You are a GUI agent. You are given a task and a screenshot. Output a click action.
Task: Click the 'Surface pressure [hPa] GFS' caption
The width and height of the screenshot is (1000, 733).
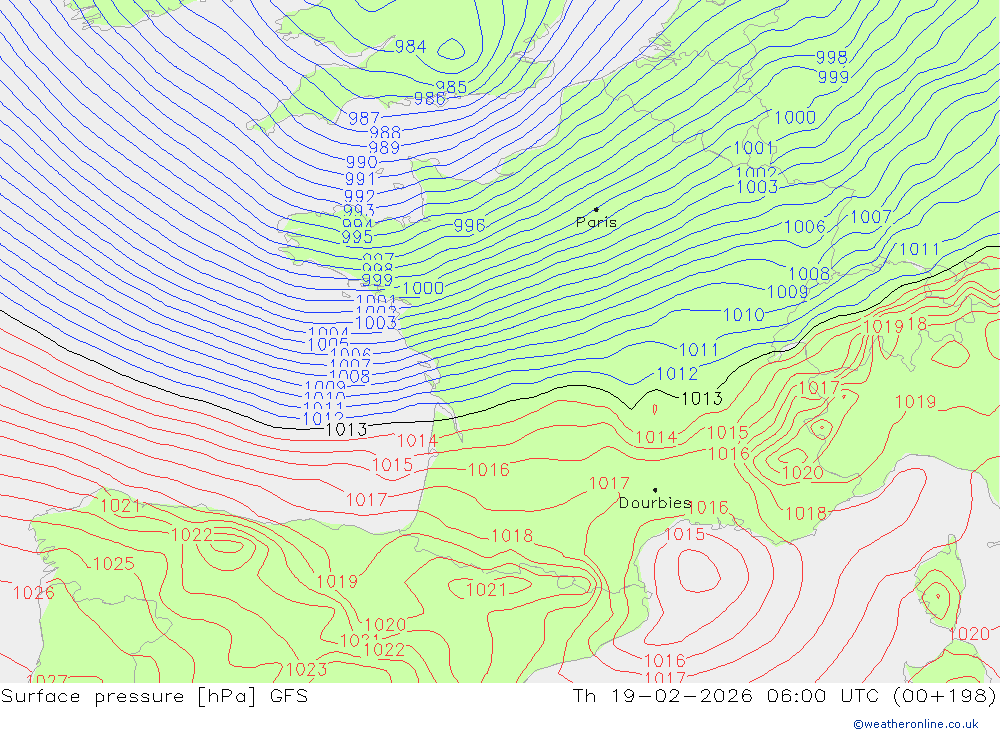[x=154, y=696]
